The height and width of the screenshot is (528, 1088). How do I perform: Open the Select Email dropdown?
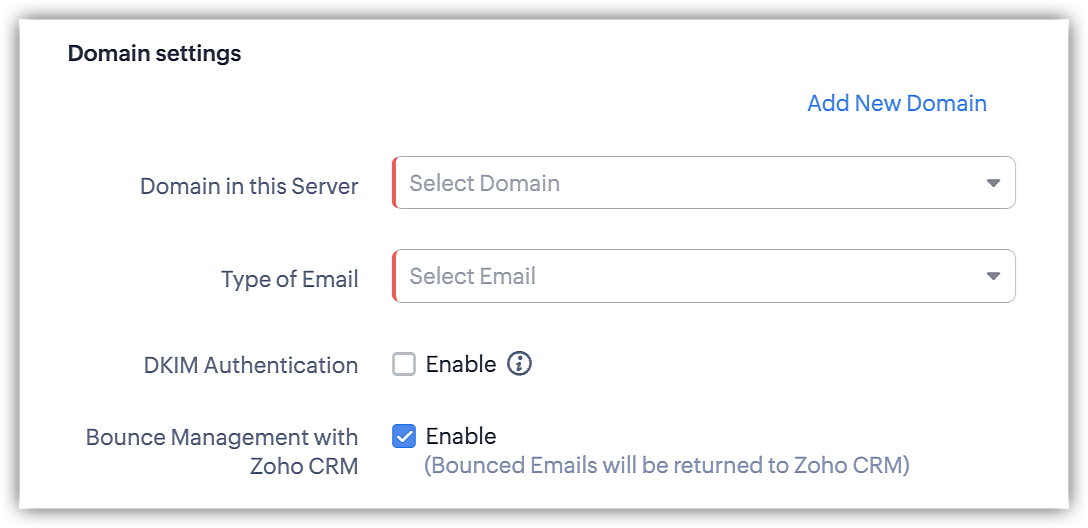click(x=704, y=276)
